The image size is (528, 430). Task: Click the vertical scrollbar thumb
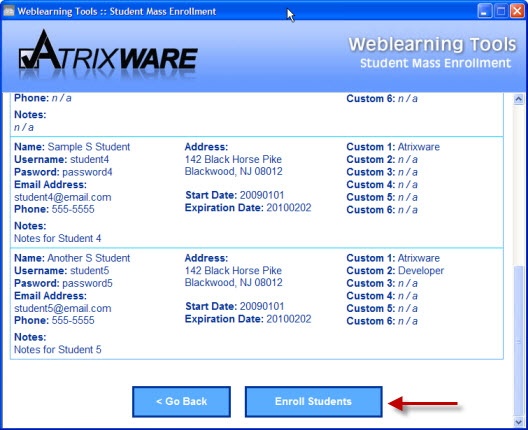(x=519, y=341)
